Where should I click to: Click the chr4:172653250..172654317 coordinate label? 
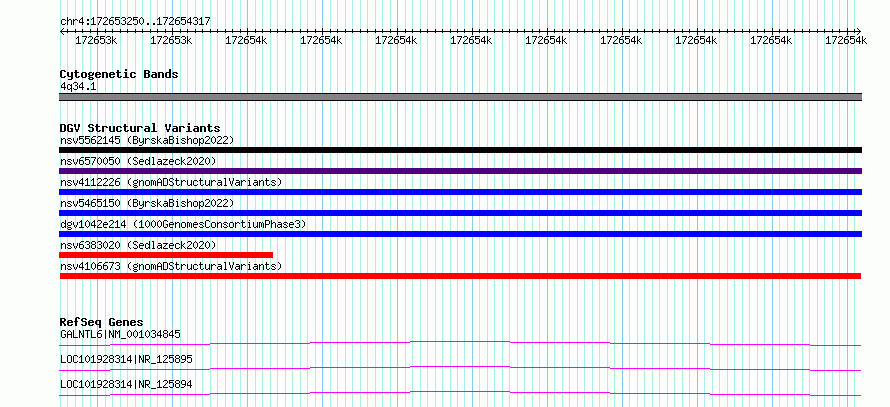point(135,21)
